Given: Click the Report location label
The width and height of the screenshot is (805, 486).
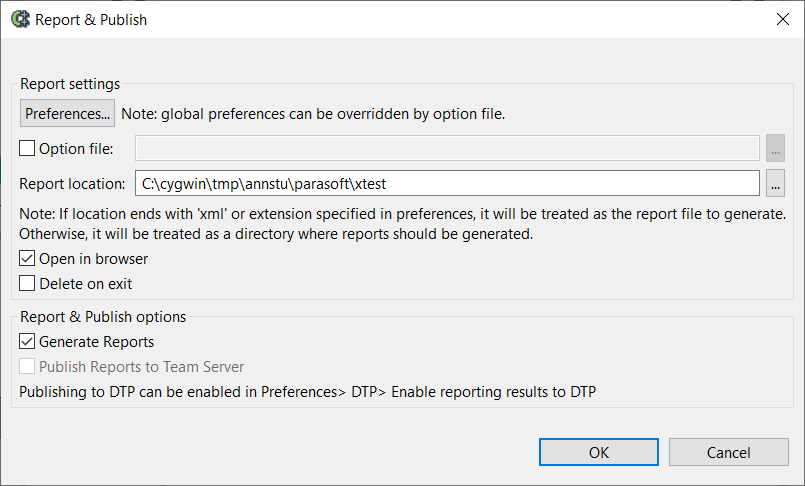Looking at the screenshot, I should tap(72, 184).
